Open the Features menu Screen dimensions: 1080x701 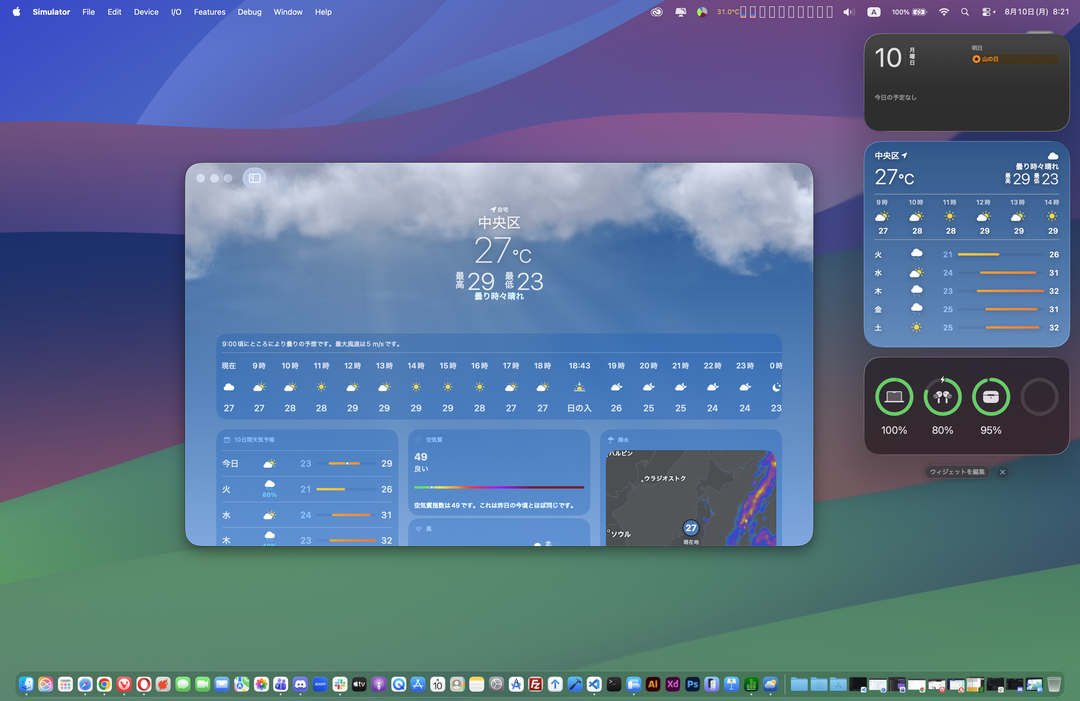209,12
